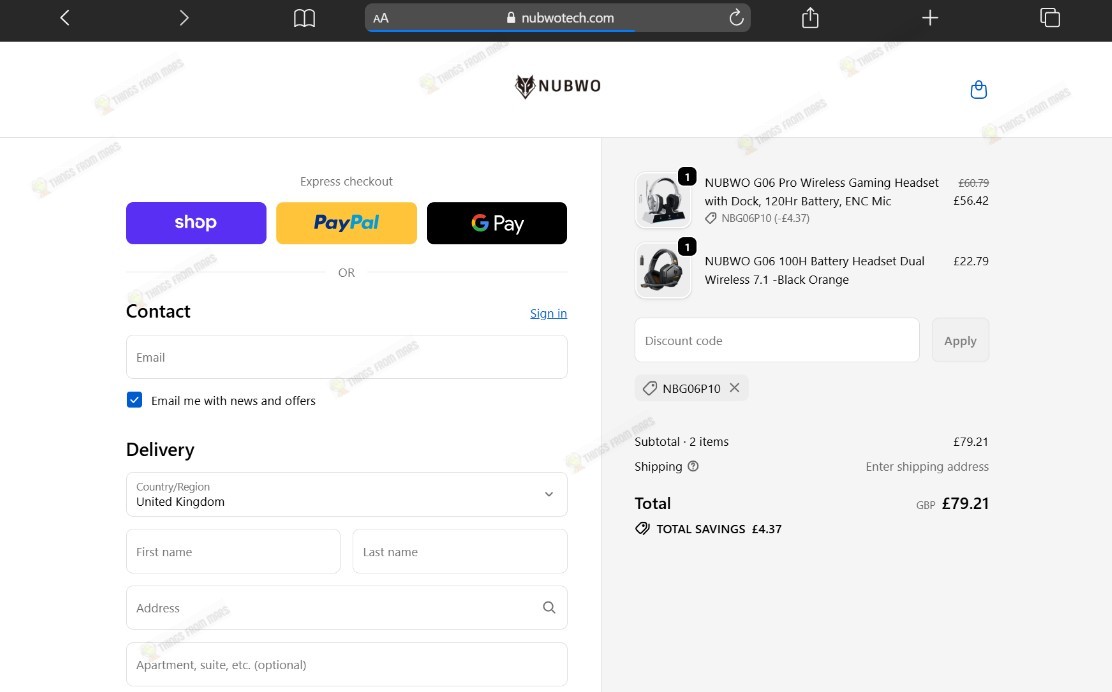Reload the page with the refresh icon
The height and width of the screenshot is (692, 1112).
[x=736, y=17]
